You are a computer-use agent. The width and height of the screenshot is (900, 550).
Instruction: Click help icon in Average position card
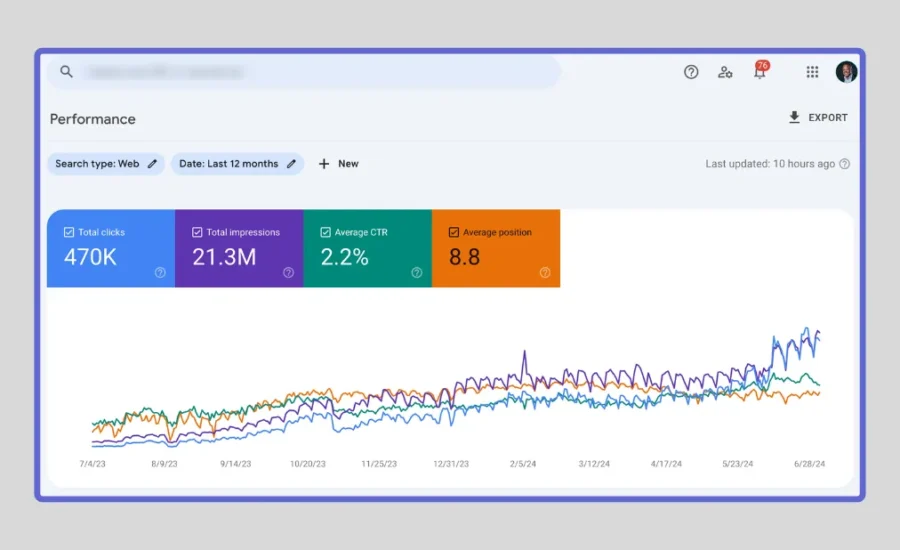tap(545, 272)
